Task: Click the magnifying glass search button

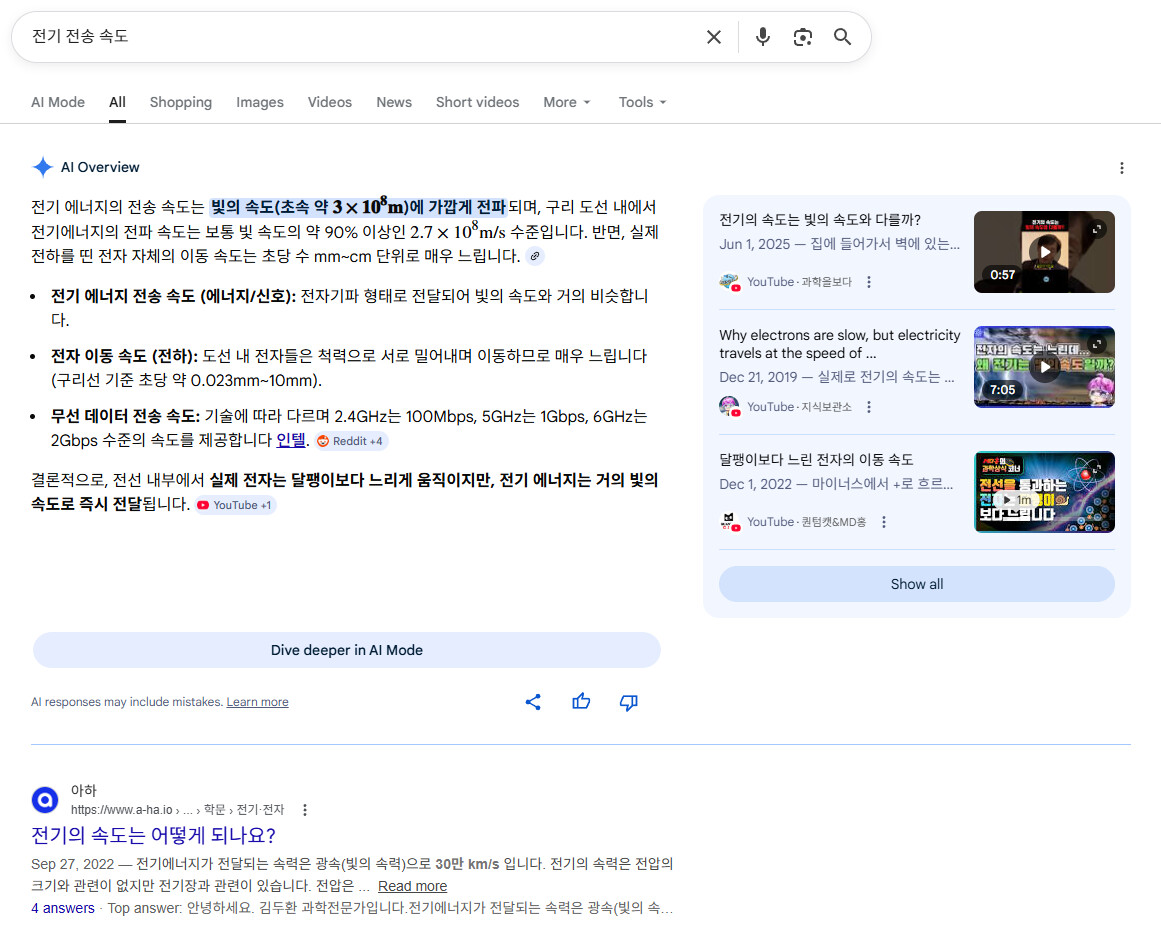Action: pyautogui.click(x=843, y=37)
